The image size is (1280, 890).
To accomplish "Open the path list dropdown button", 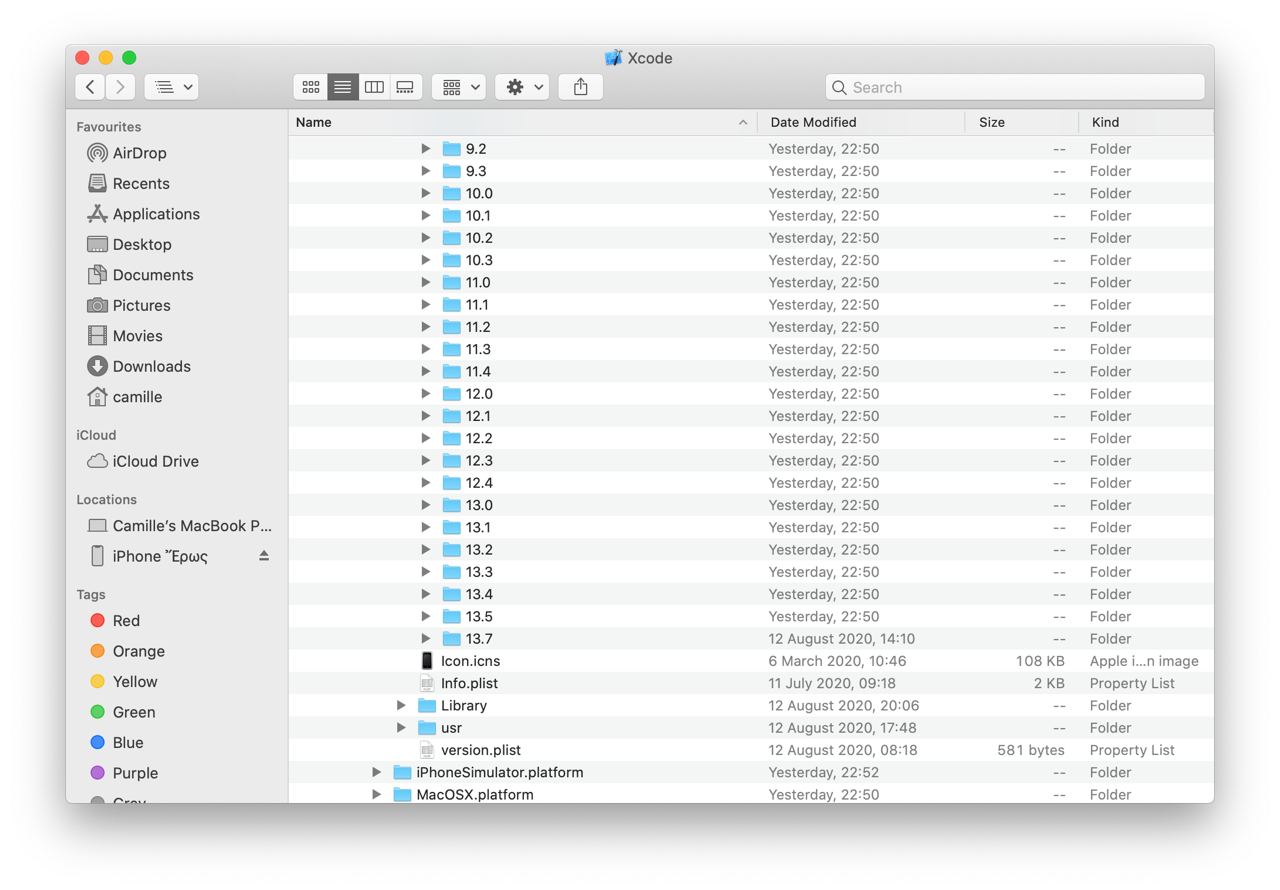I will click(171, 87).
